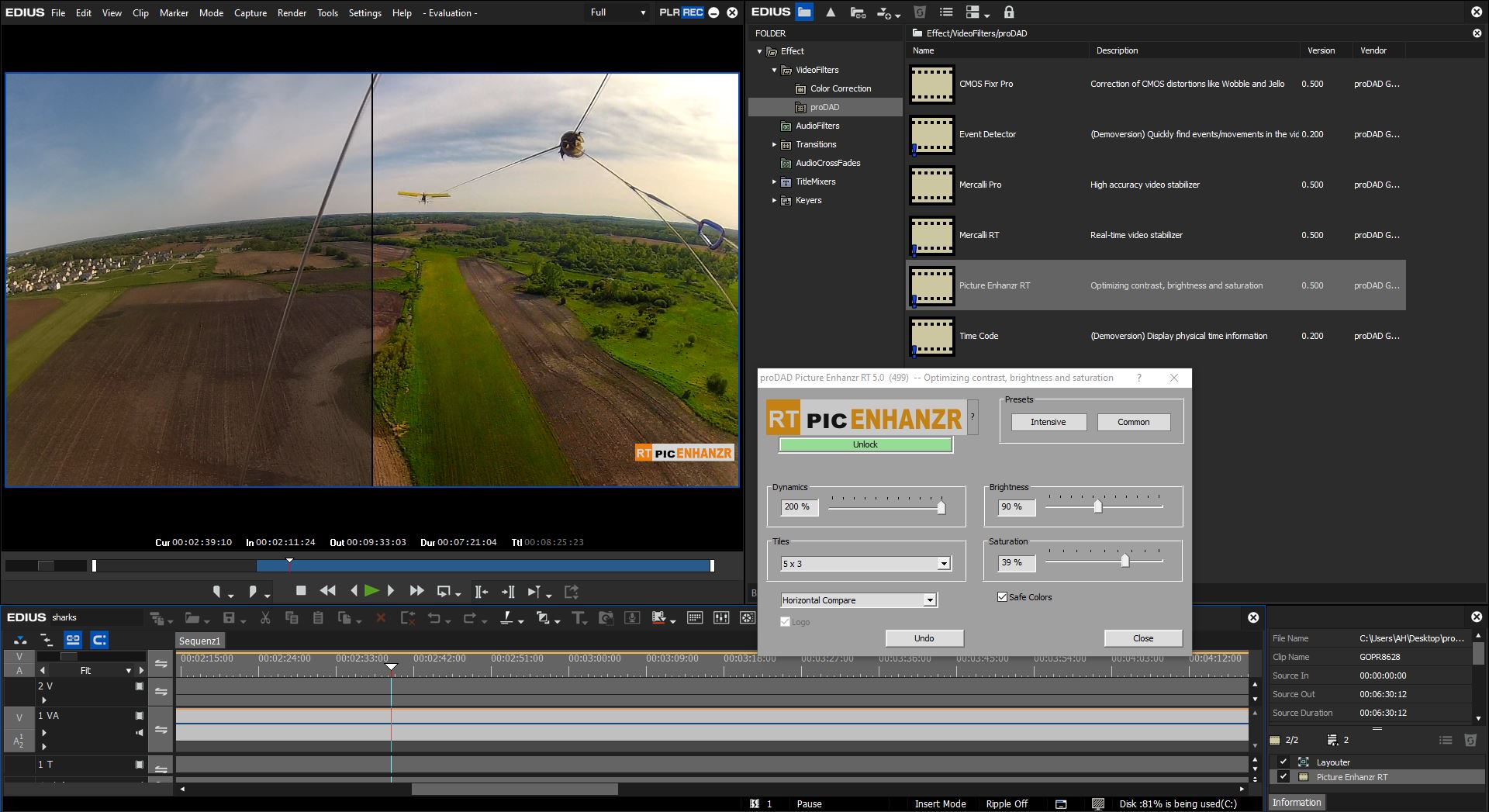The height and width of the screenshot is (812, 1489).
Task: Click the lock icon in effect palette toolbar
Action: coord(1008,12)
